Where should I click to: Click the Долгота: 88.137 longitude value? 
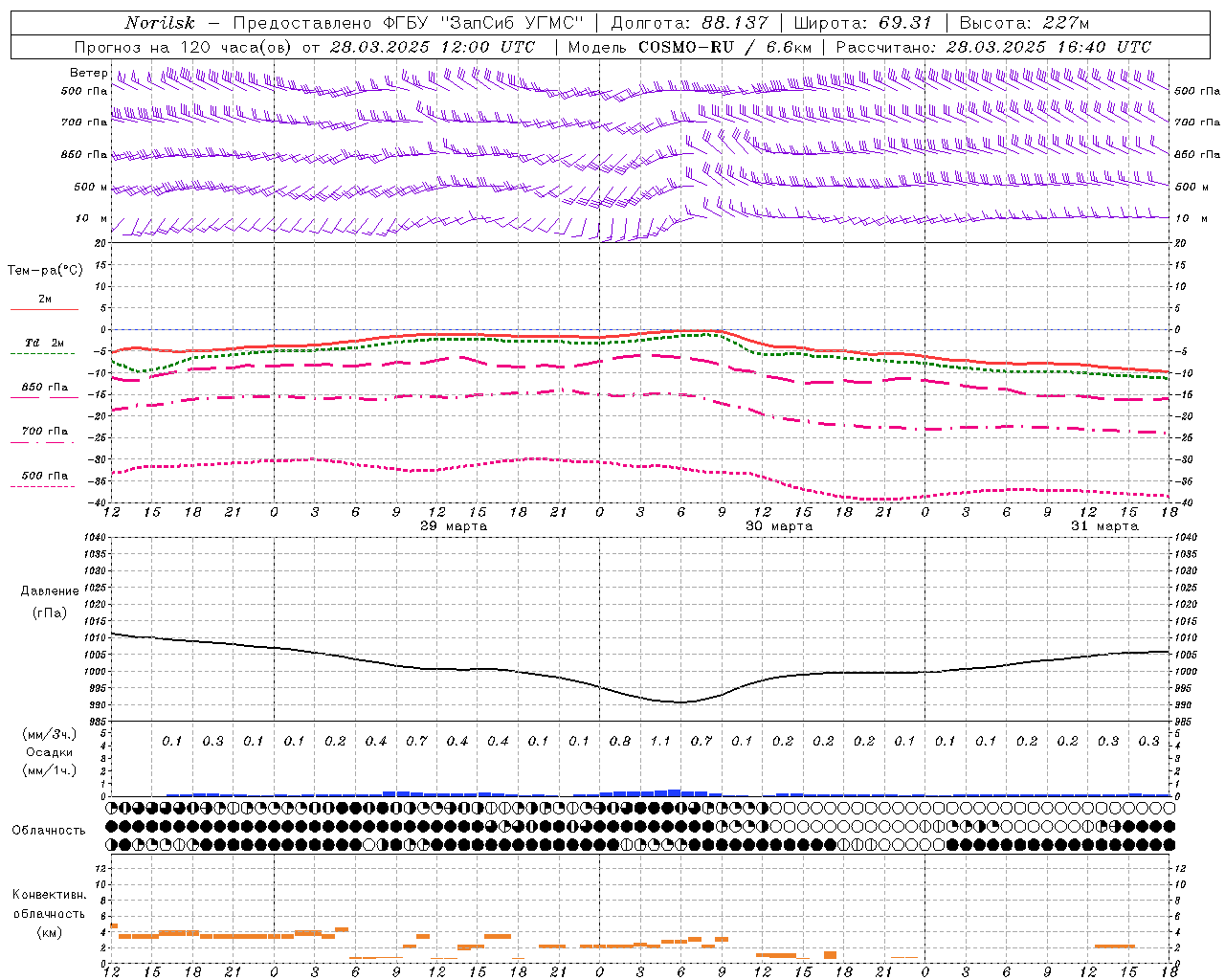coord(689,23)
